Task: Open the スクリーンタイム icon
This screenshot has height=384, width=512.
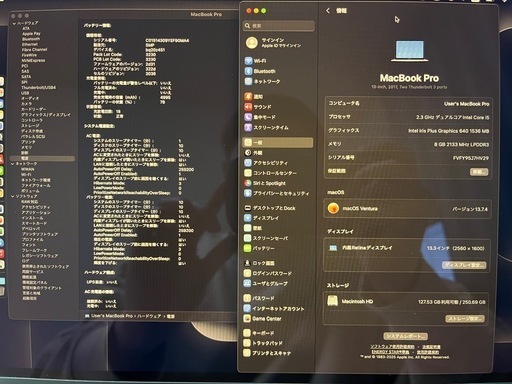Action: [248, 128]
